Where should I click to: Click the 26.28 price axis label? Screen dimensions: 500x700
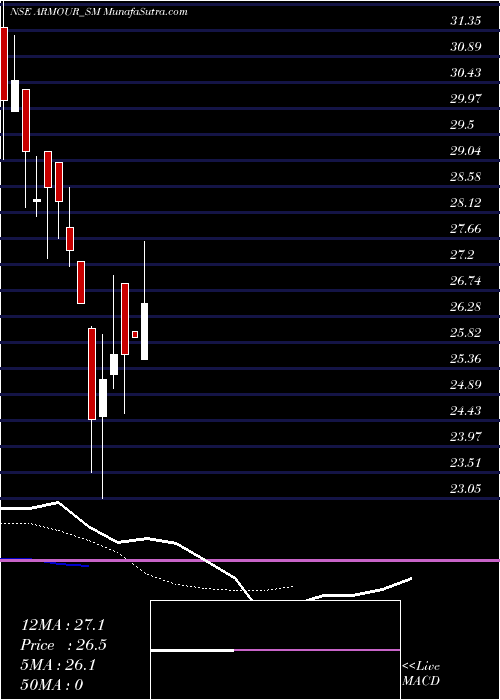466,306
